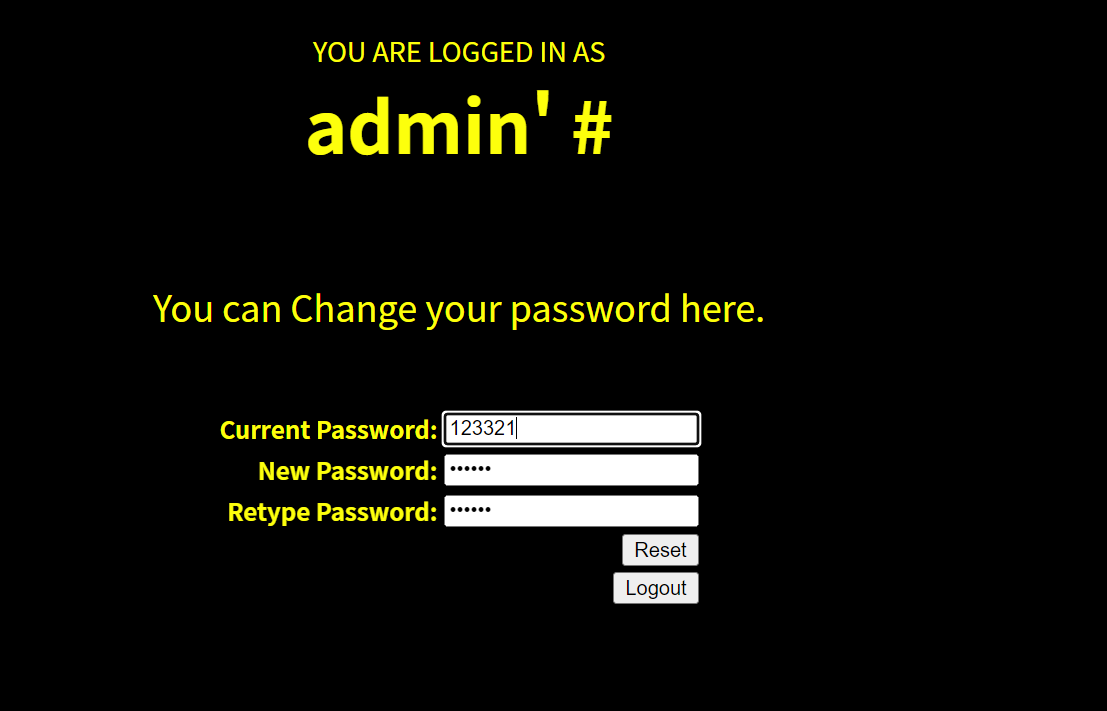Screen dimensions: 1107x711
Task: Click the "New Password:" label text
Action: [347, 471]
